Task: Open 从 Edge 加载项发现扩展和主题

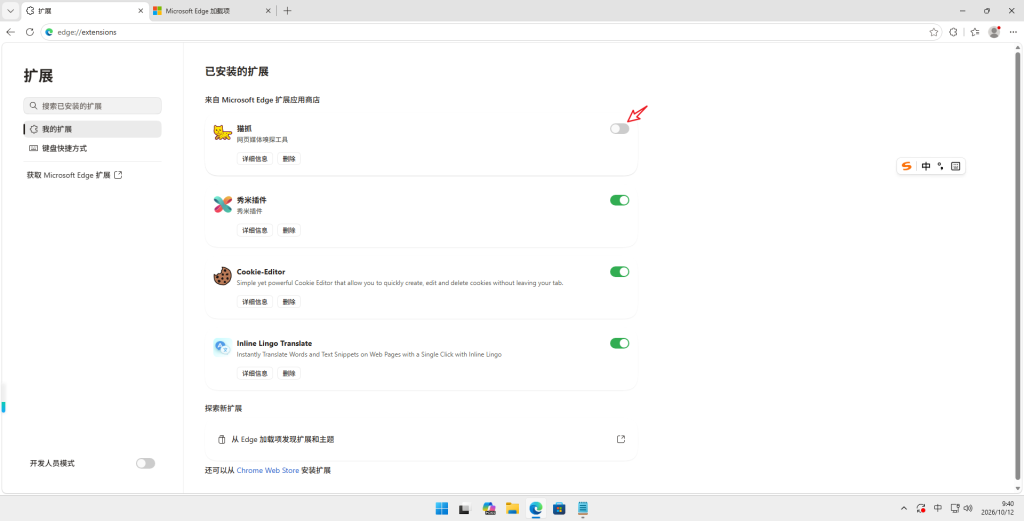Action: pos(421,439)
